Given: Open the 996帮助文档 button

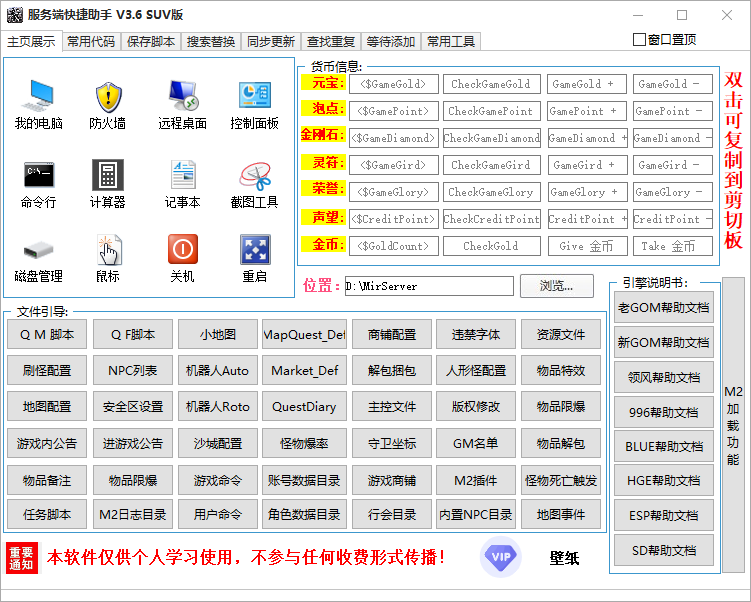Looking at the screenshot, I should tap(664, 412).
